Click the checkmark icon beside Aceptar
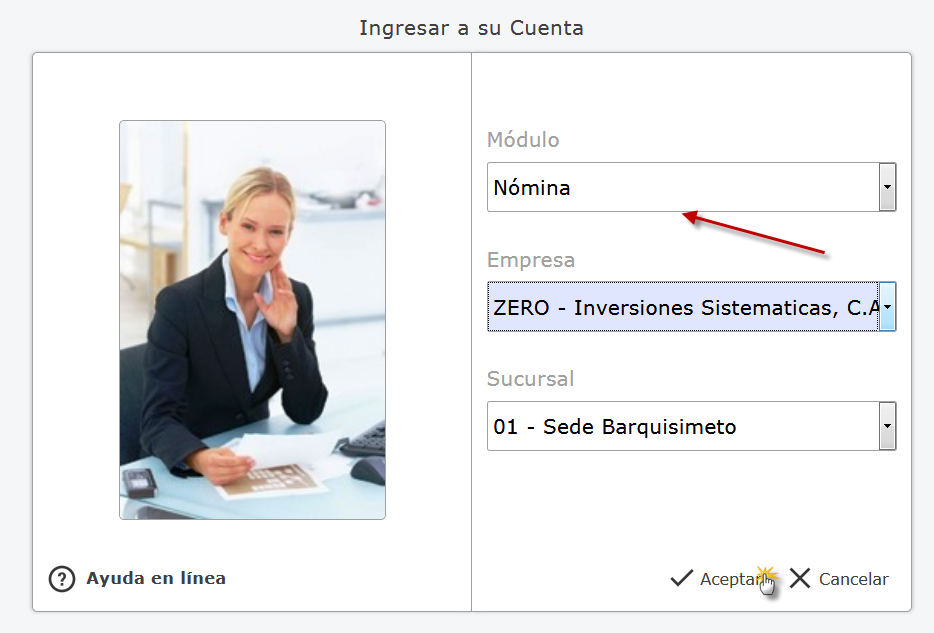Viewport: 934px width, 633px height. [681, 578]
